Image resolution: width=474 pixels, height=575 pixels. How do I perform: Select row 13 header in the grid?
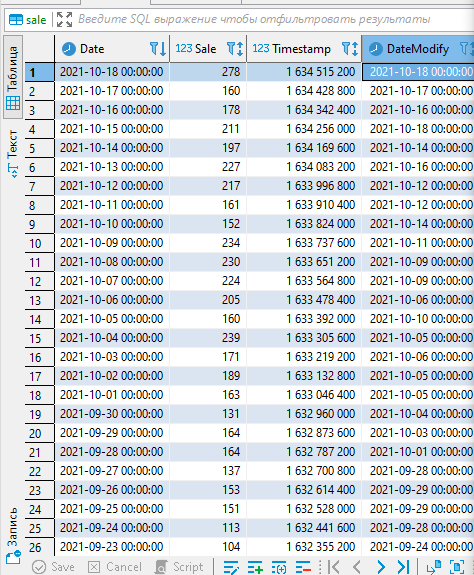[40, 300]
